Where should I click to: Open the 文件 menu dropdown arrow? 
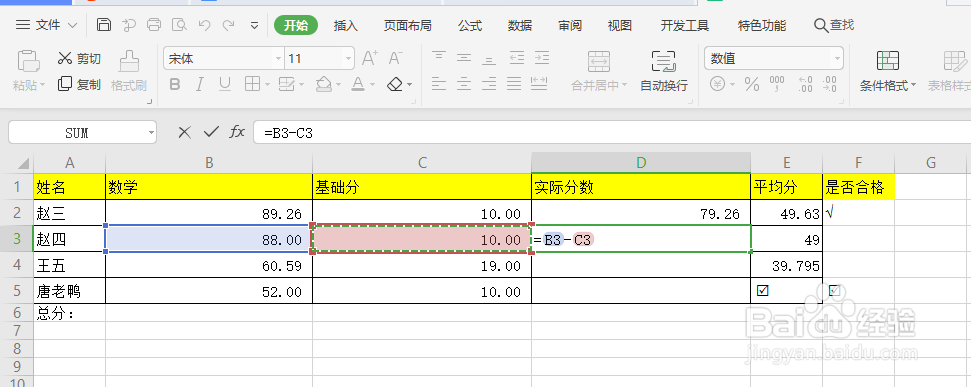tap(72, 25)
